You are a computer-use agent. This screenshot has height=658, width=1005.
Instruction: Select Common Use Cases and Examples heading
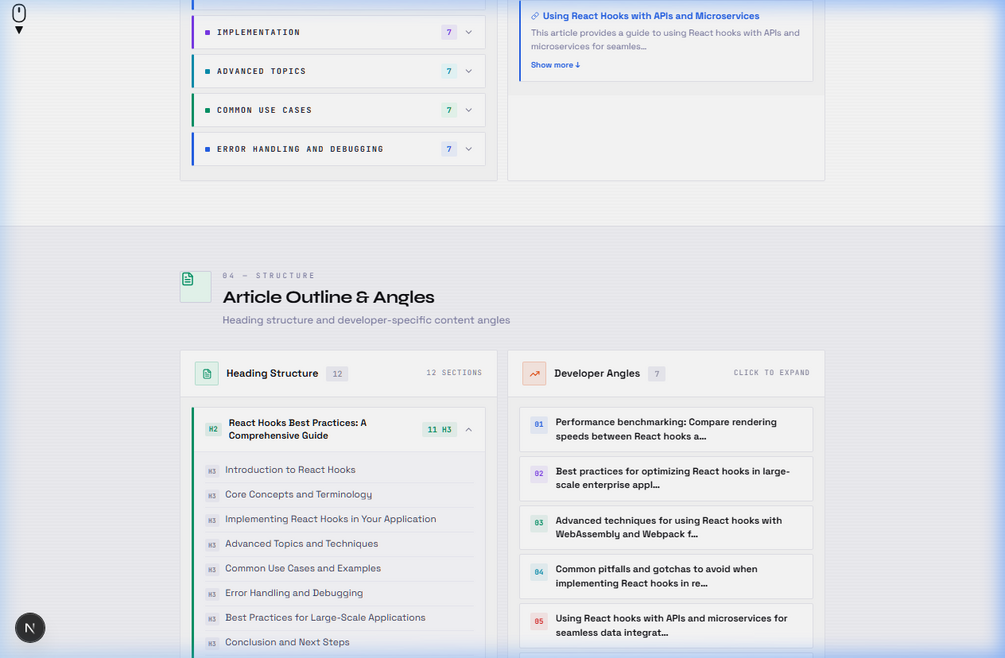(303, 568)
